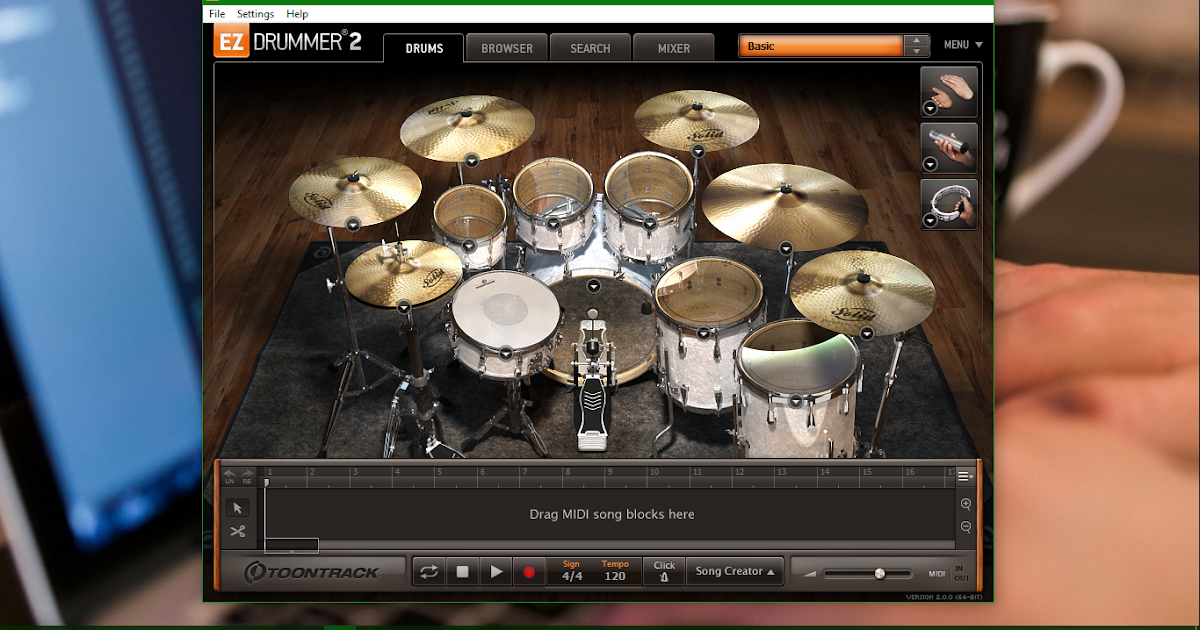Viewport: 1200px width, 630px height.
Task: Trigger the shaker percussion
Action: [949, 147]
